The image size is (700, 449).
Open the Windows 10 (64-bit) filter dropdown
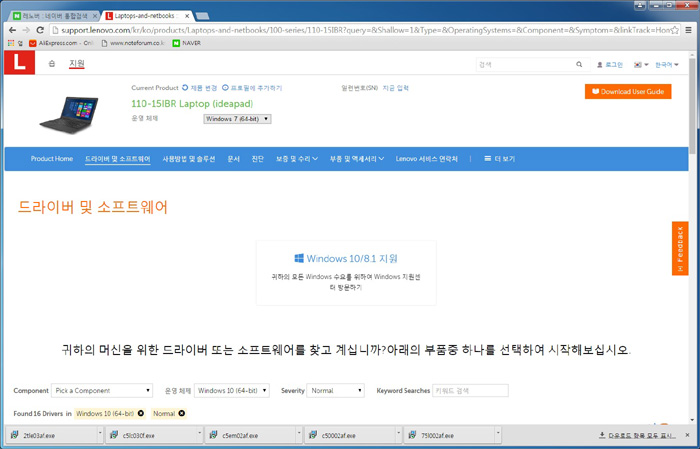(x=232, y=391)
